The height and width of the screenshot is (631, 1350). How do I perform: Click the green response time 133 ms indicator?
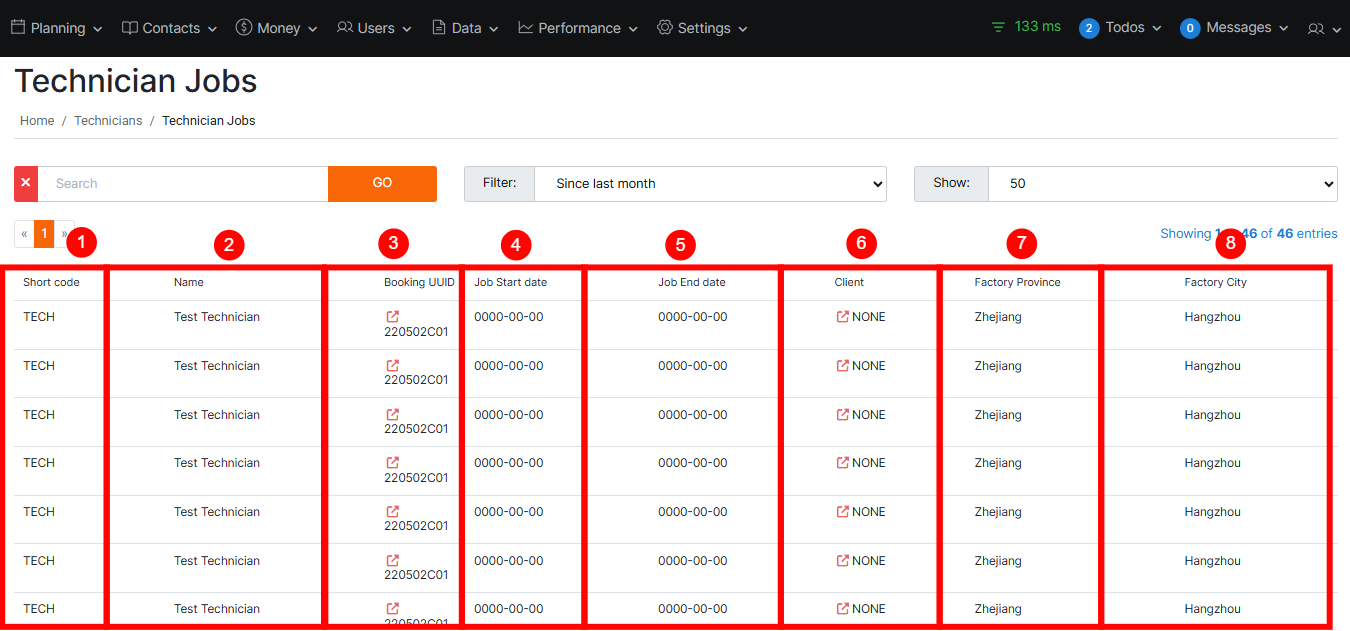1026,27
